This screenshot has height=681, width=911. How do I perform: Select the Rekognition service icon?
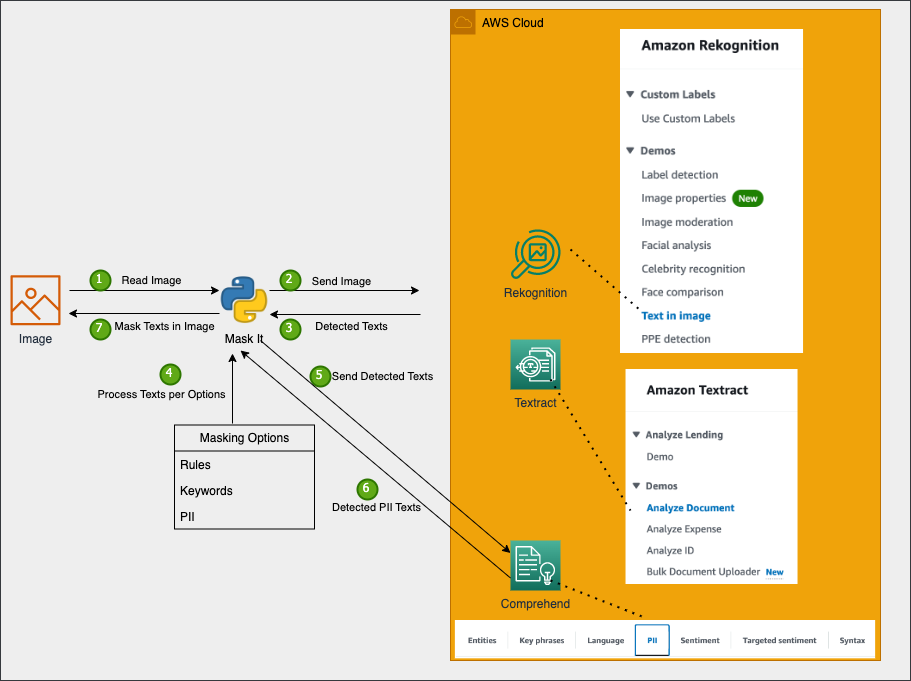point(536,254)
